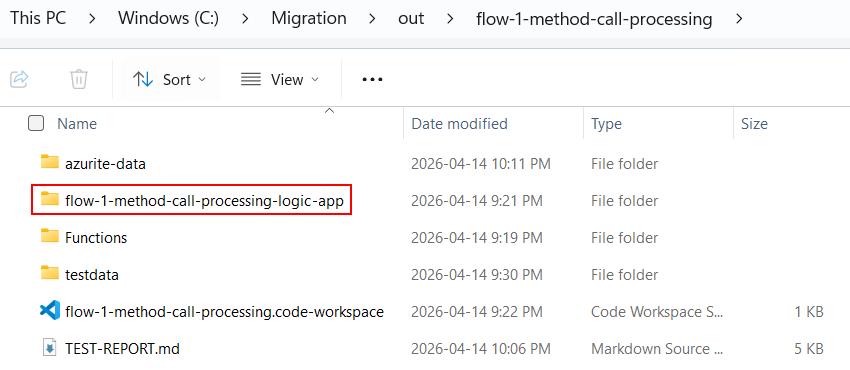Viewport: 850px width, 370px height.
Task: Select the Functions folder name
Action: [96, 237]
